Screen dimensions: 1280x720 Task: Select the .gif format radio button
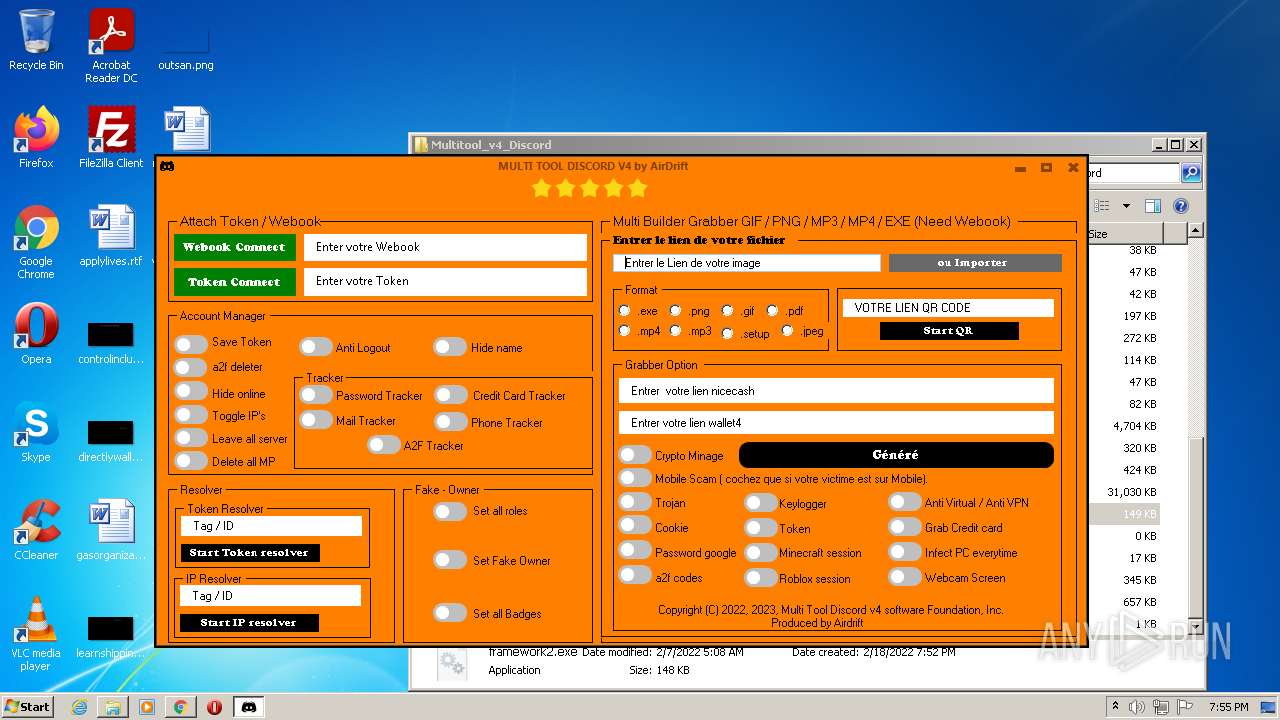click(x=727, y=311)
